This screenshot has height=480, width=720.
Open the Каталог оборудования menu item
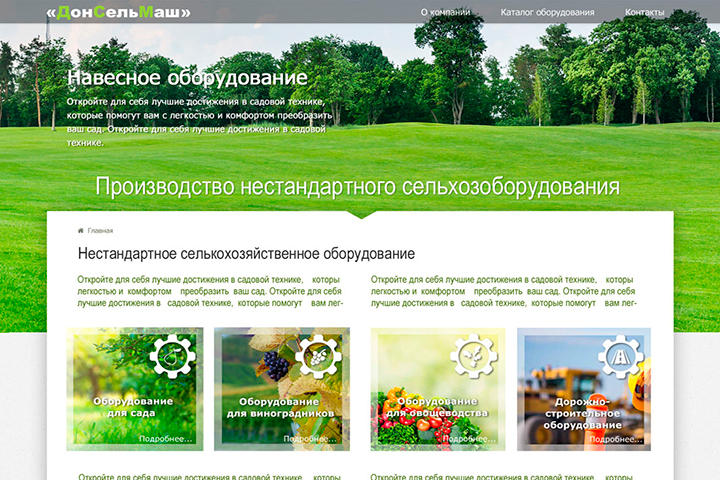coord(547,12)
